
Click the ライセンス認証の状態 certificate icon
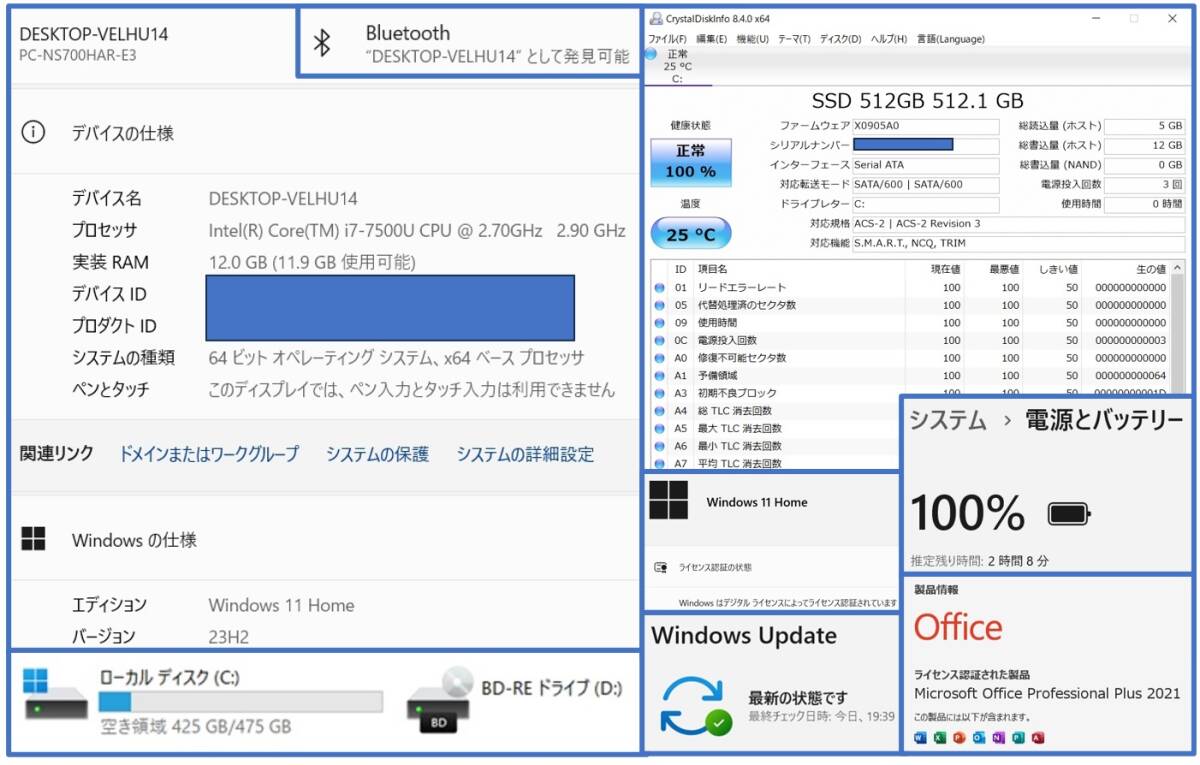(x=660, y=567)
